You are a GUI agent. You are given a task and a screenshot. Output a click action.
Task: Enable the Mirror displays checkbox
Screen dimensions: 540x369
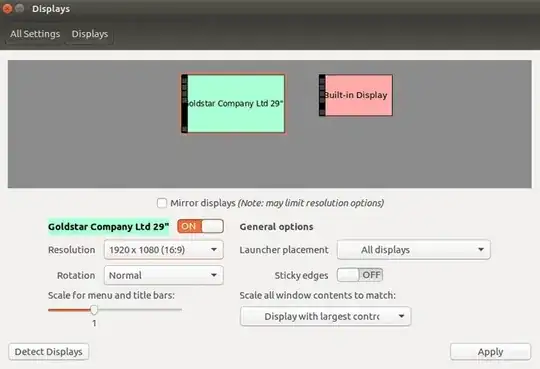(x=162, y=203)
